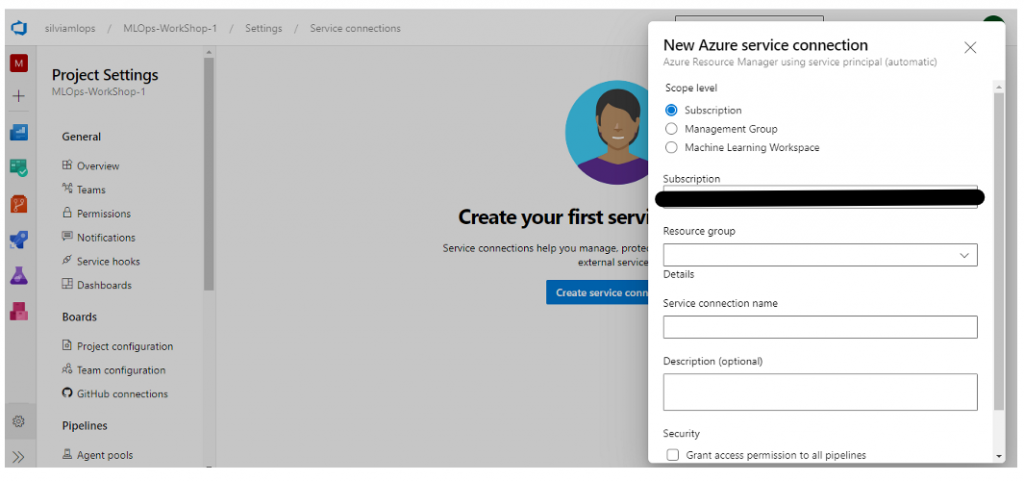Open Agent pools under Pipelines
The height and width of the screenshot is (481, 1024).
click(x=104, y=456)
